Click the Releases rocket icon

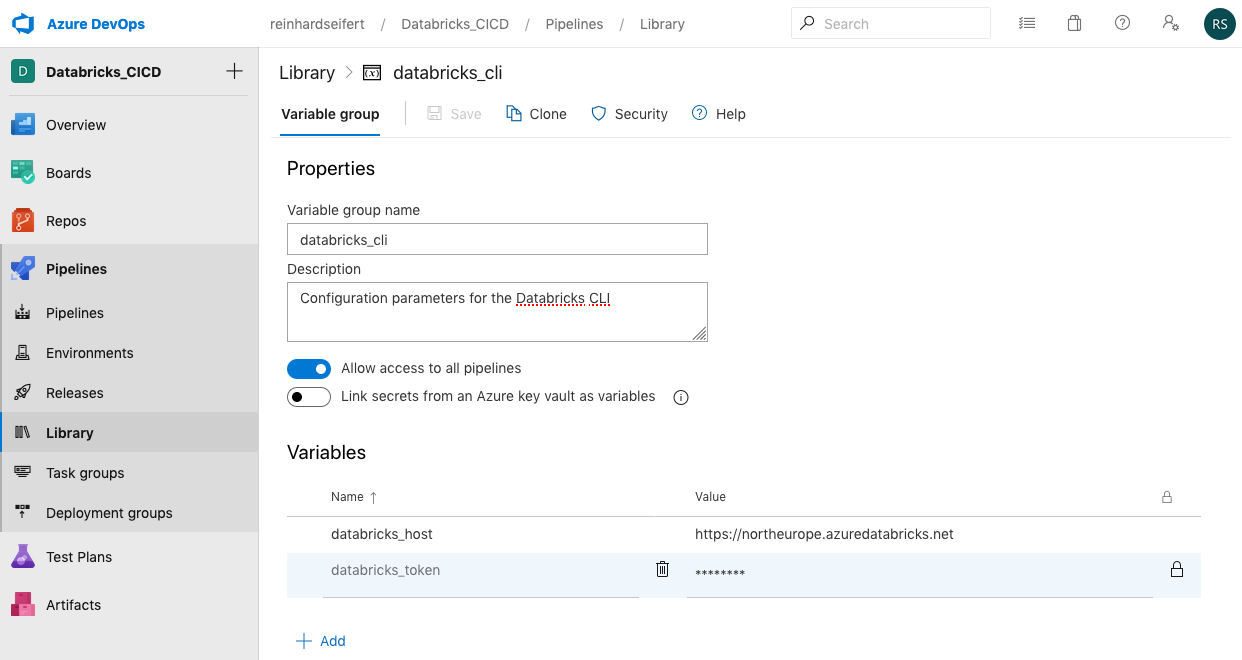click(23, 393)
